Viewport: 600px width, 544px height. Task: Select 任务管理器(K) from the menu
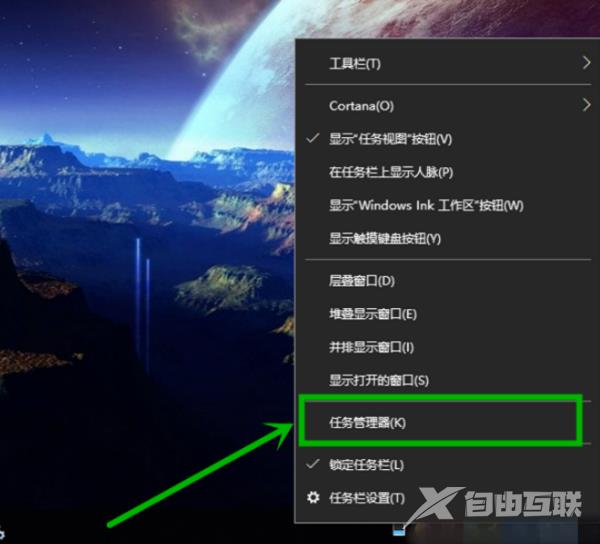(x=443, y=422)
